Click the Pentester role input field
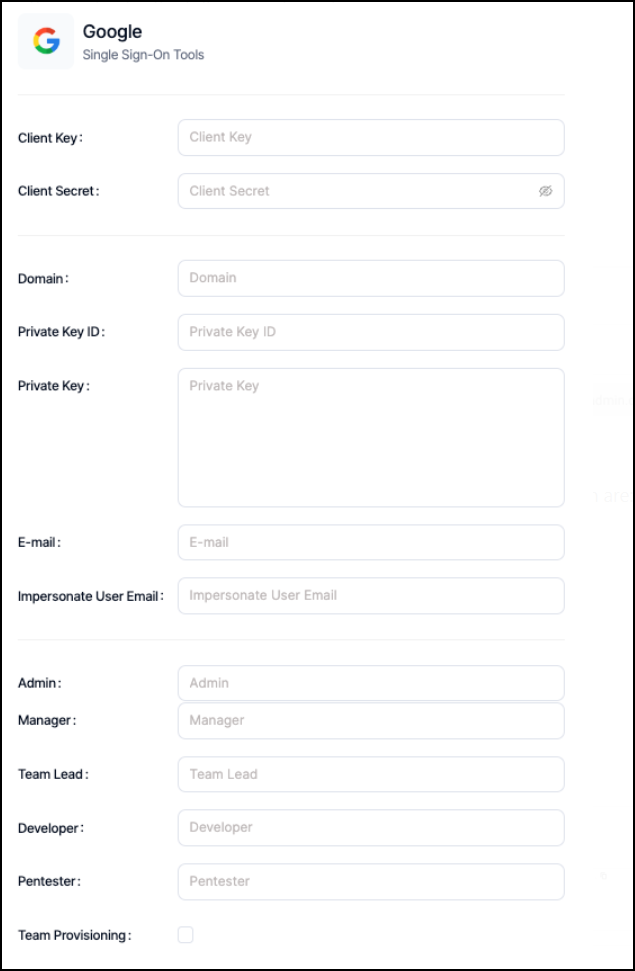The height and width of the screenshot is (971, 635). click(370, 881)
